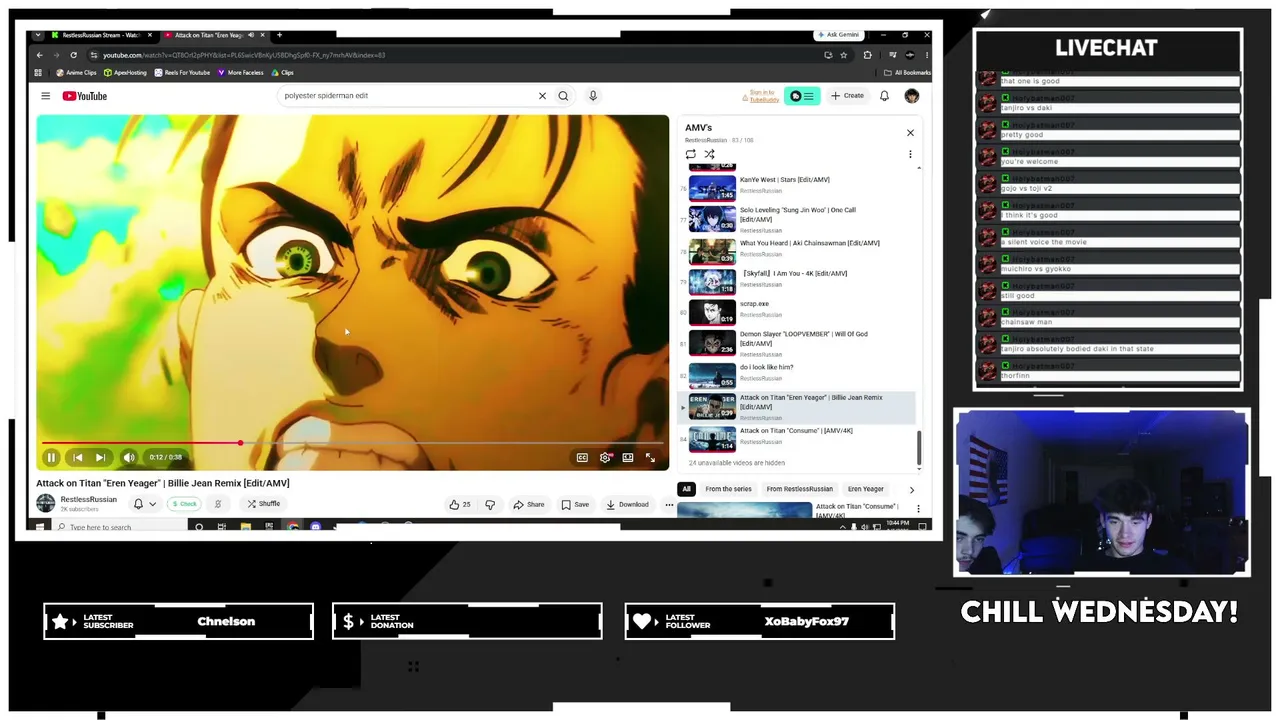This screenshot has width=1280, height=720.
Task: Click Ask Gemini in the browser
Action: (x=838, y=35)
